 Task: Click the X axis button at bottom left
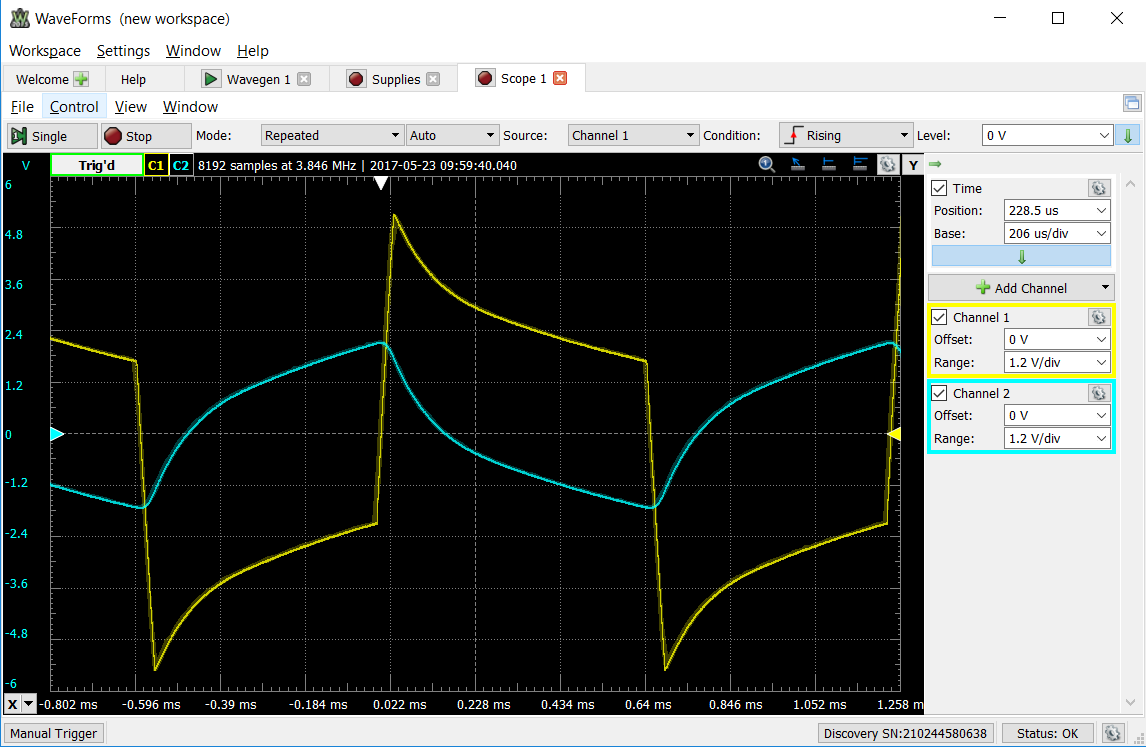[12, 704]
